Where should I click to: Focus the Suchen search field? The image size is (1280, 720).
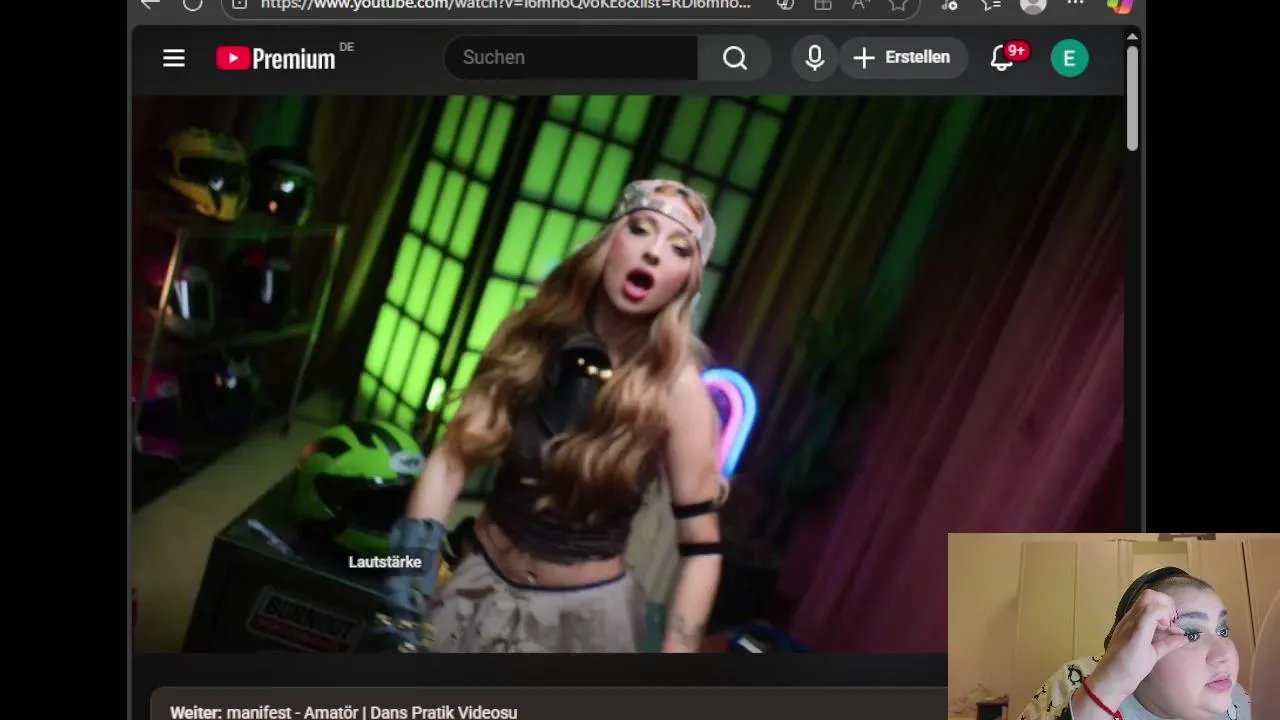tap(571, 58)
